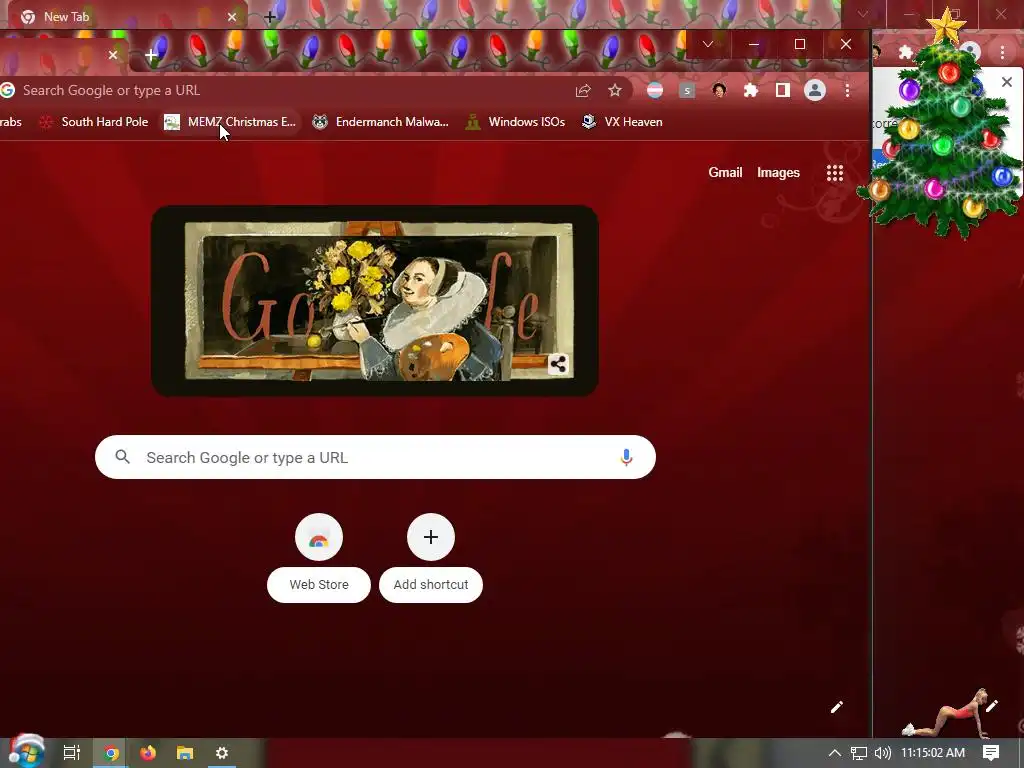The image size is (1024, 768).
Task: Launch Firefox from the taskbar
Action: point(148,753)
